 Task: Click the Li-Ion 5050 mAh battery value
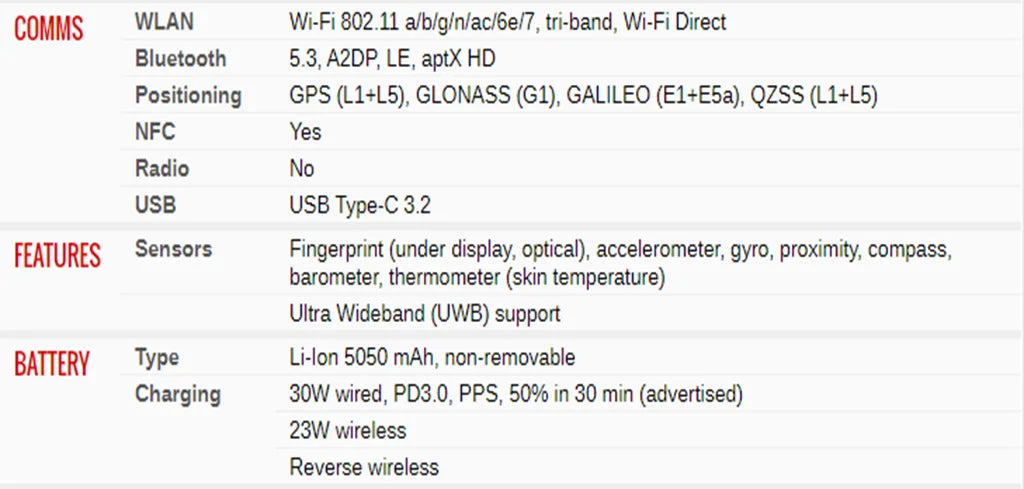click(x=432, y=358)
